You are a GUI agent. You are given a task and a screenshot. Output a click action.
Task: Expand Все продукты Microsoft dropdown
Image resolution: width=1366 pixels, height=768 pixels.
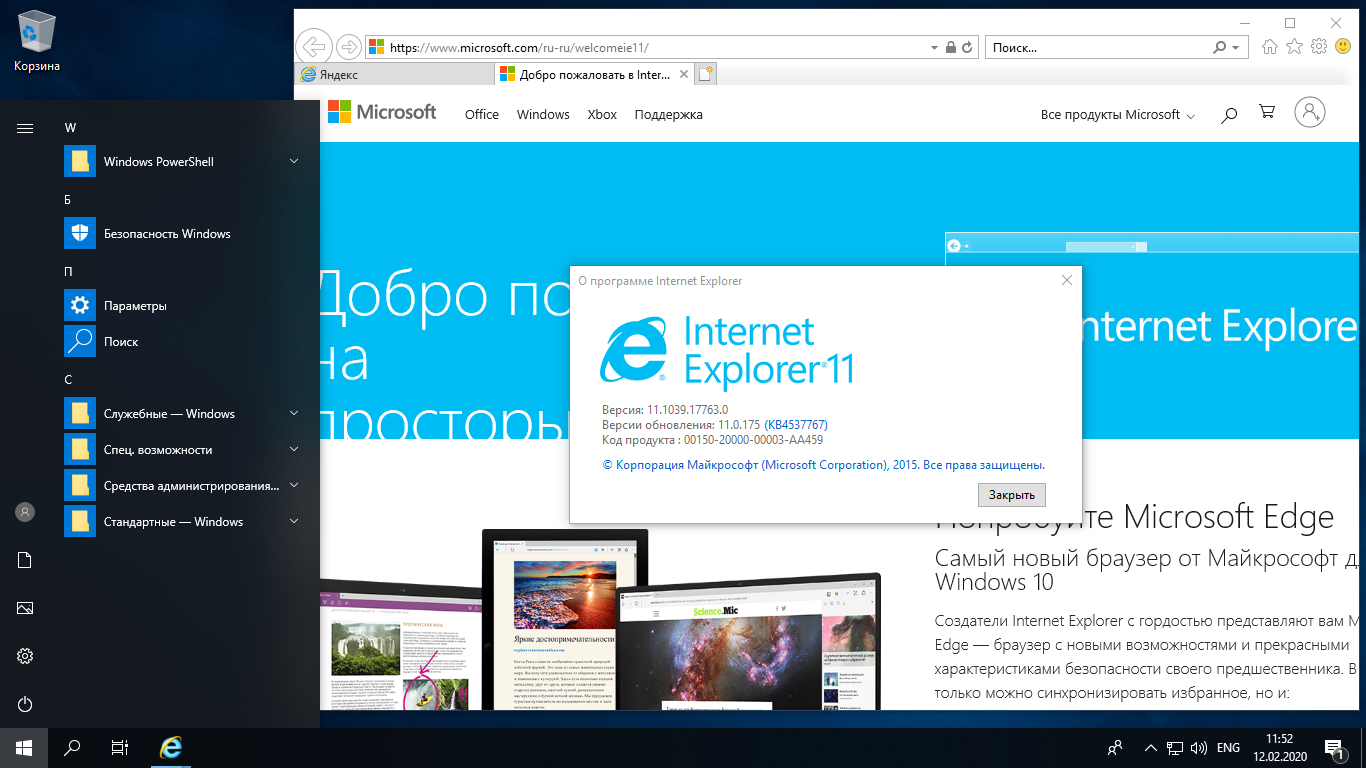tap(1118, 115)
